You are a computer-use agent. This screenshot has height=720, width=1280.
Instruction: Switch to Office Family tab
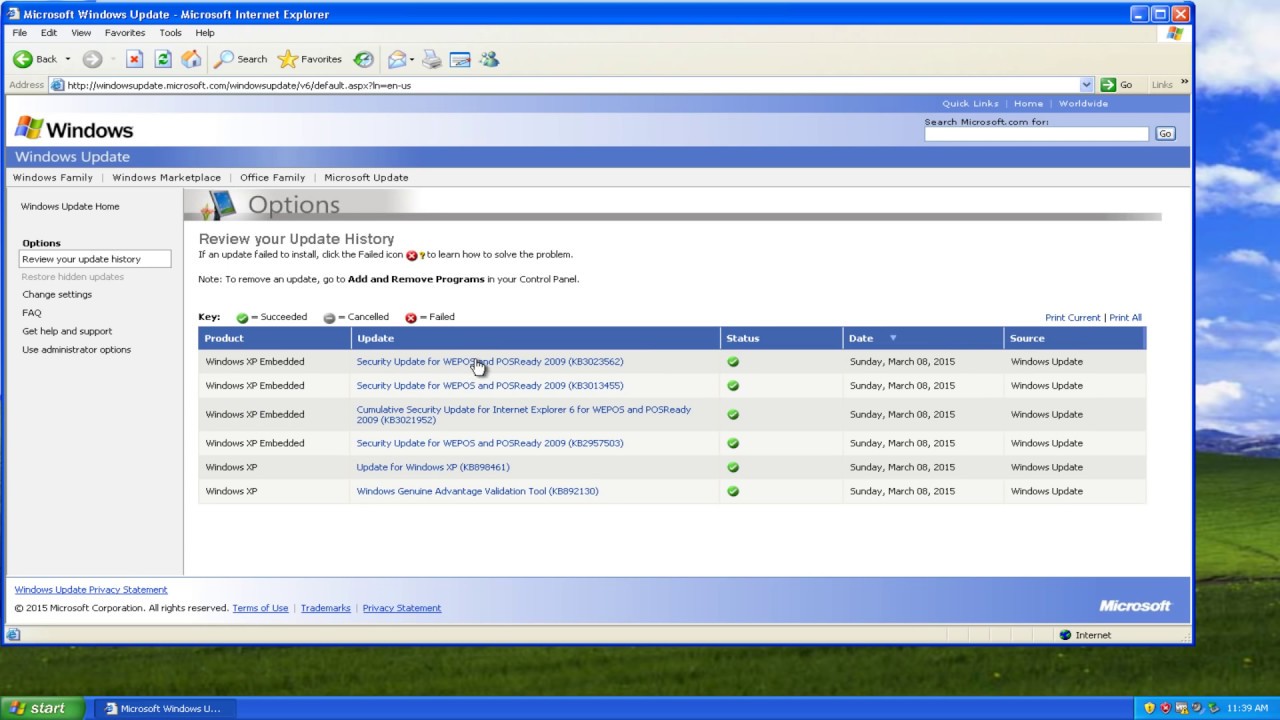(x=273, y=178)
